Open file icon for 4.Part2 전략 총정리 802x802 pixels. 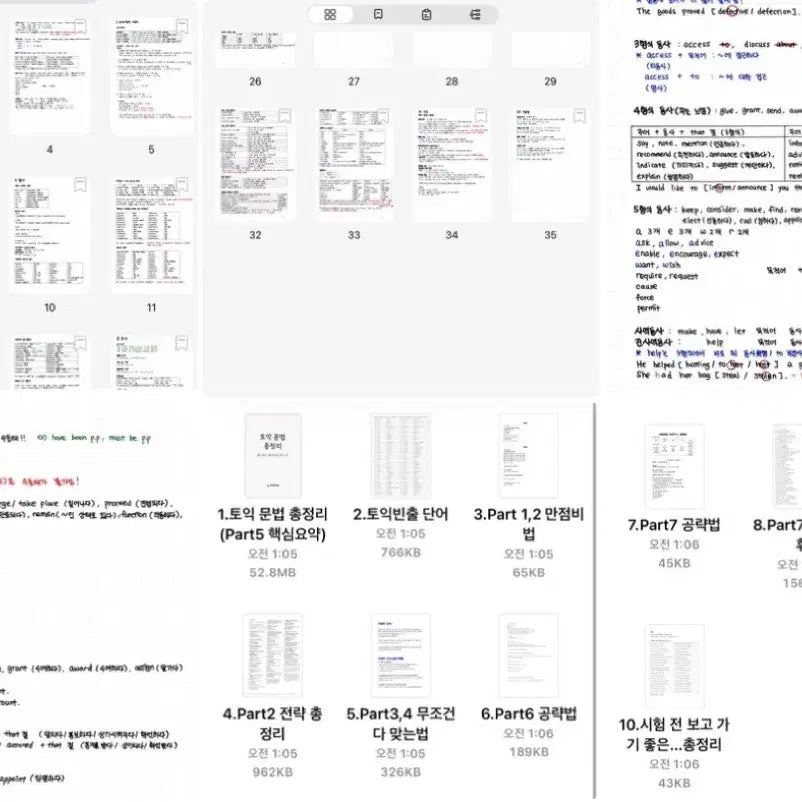pyautogui.click(x=273, y=655)
